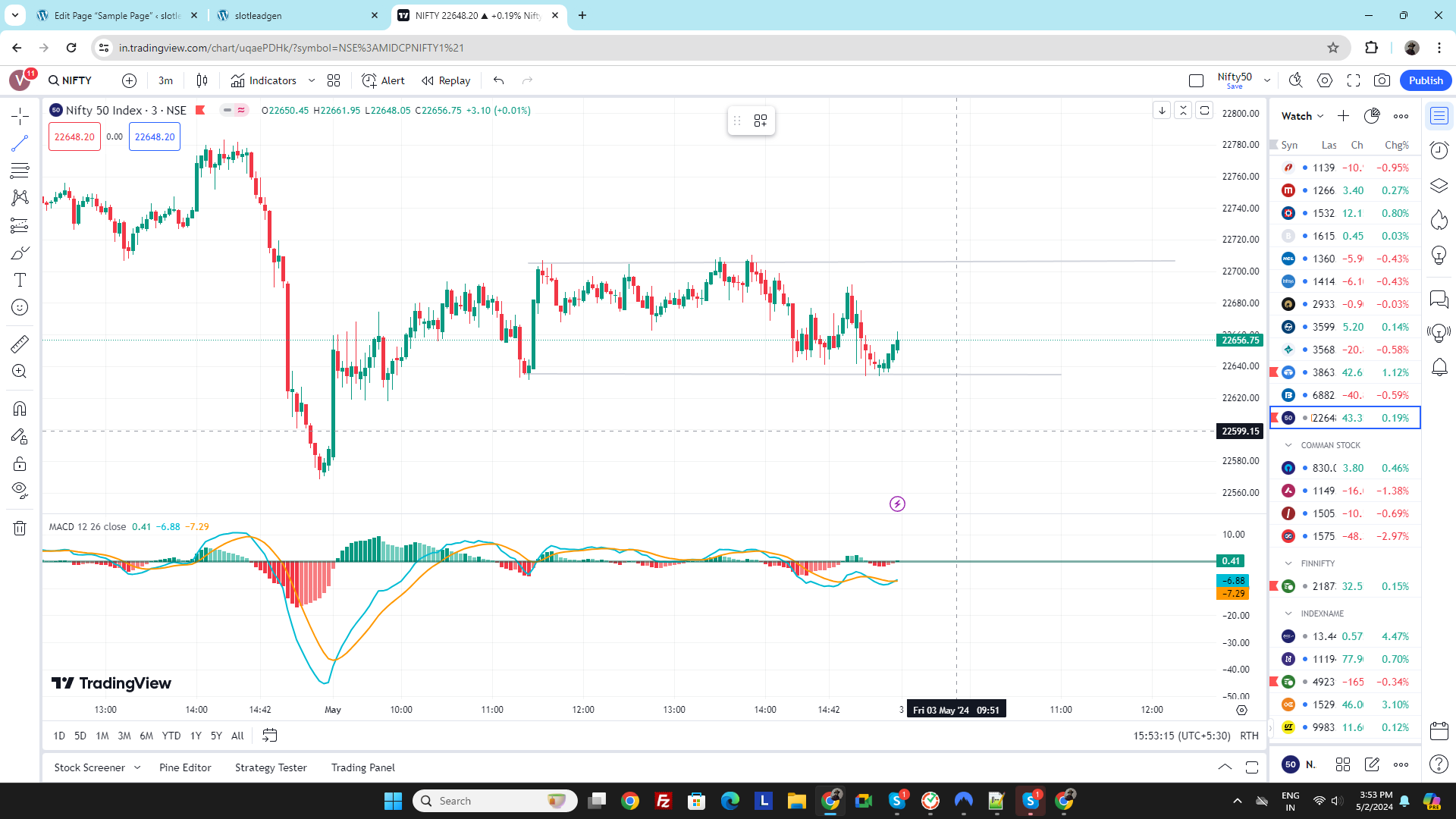Toggle the RTH session setting
Screen dimensions: 1456x819
pos(1249,736)
